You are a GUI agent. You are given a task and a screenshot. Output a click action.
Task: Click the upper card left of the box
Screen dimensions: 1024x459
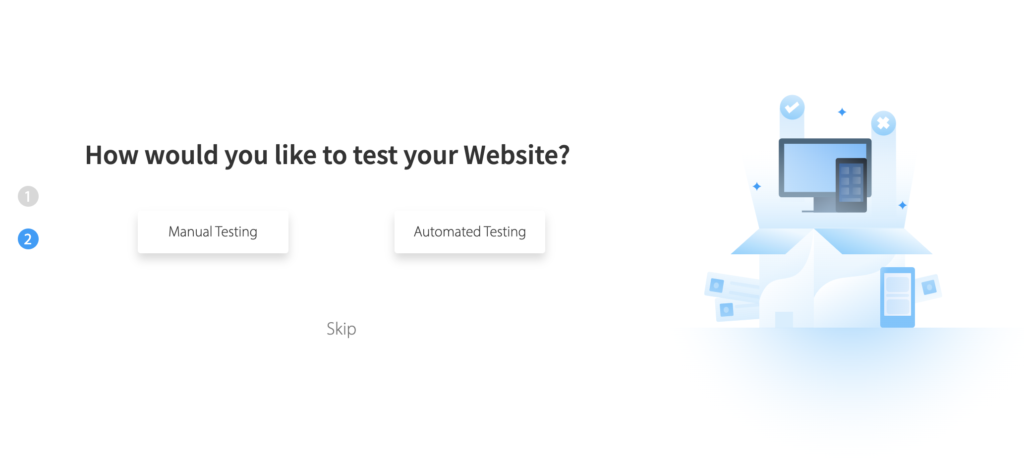click(733, 288)
